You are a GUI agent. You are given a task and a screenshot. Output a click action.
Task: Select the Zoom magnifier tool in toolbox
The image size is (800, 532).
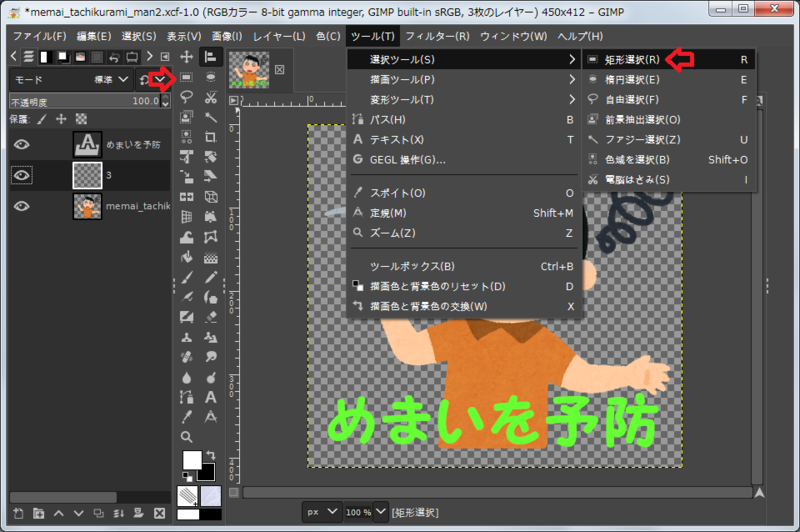pyautogui.click(x=187, y=437)
